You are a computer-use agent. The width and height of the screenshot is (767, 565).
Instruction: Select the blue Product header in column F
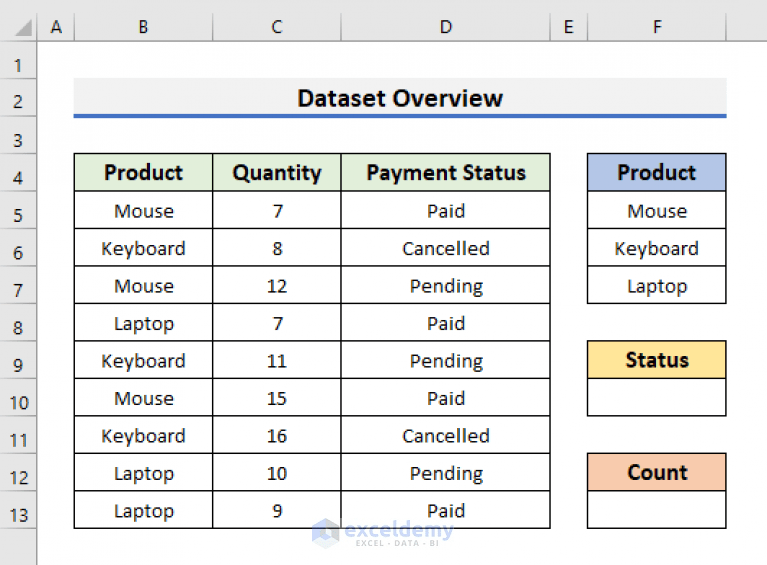tap(657, 172)
